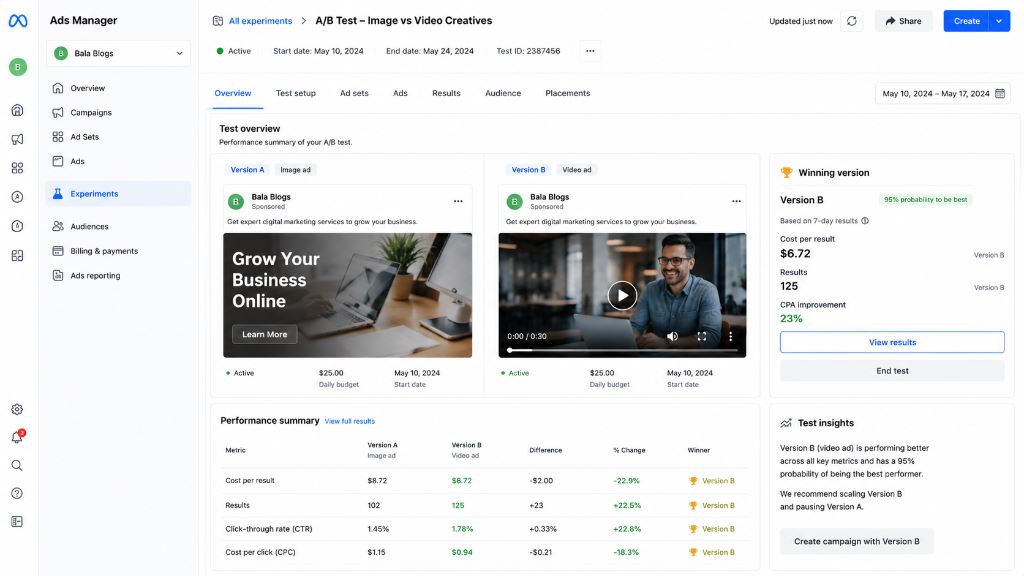Select Experiments in the sidebar

[x=118, y=193]
